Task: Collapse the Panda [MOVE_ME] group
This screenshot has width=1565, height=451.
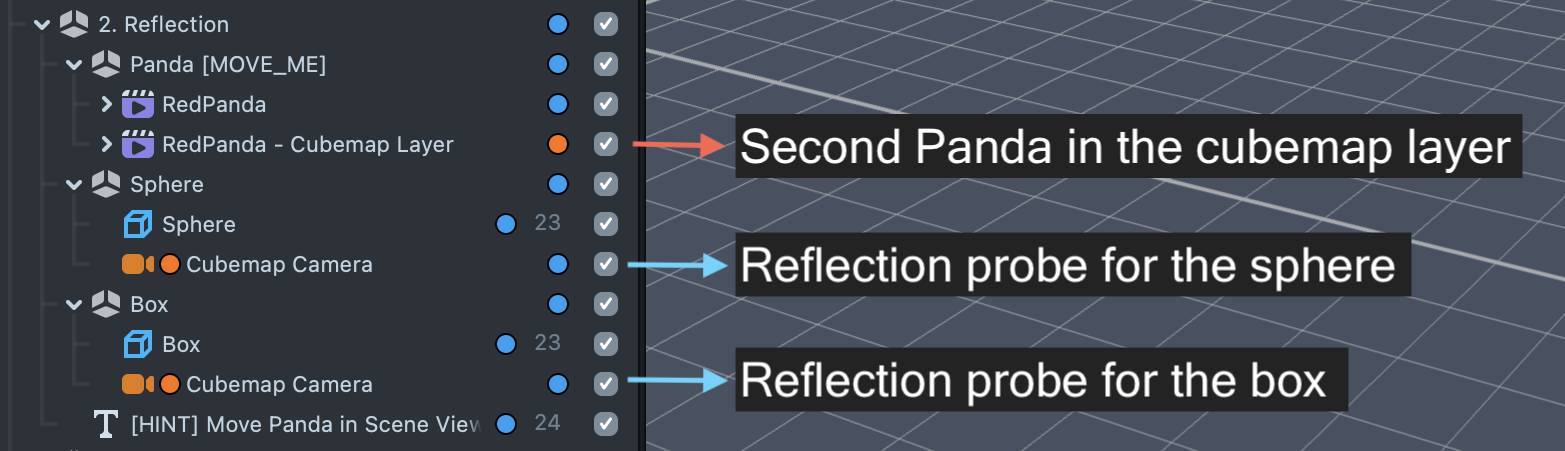Action: pos(73,64)
